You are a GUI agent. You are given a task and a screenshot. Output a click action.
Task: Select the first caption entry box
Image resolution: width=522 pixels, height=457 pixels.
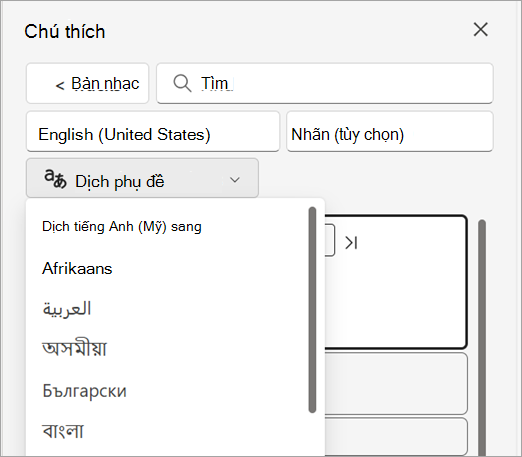[396, 282]
